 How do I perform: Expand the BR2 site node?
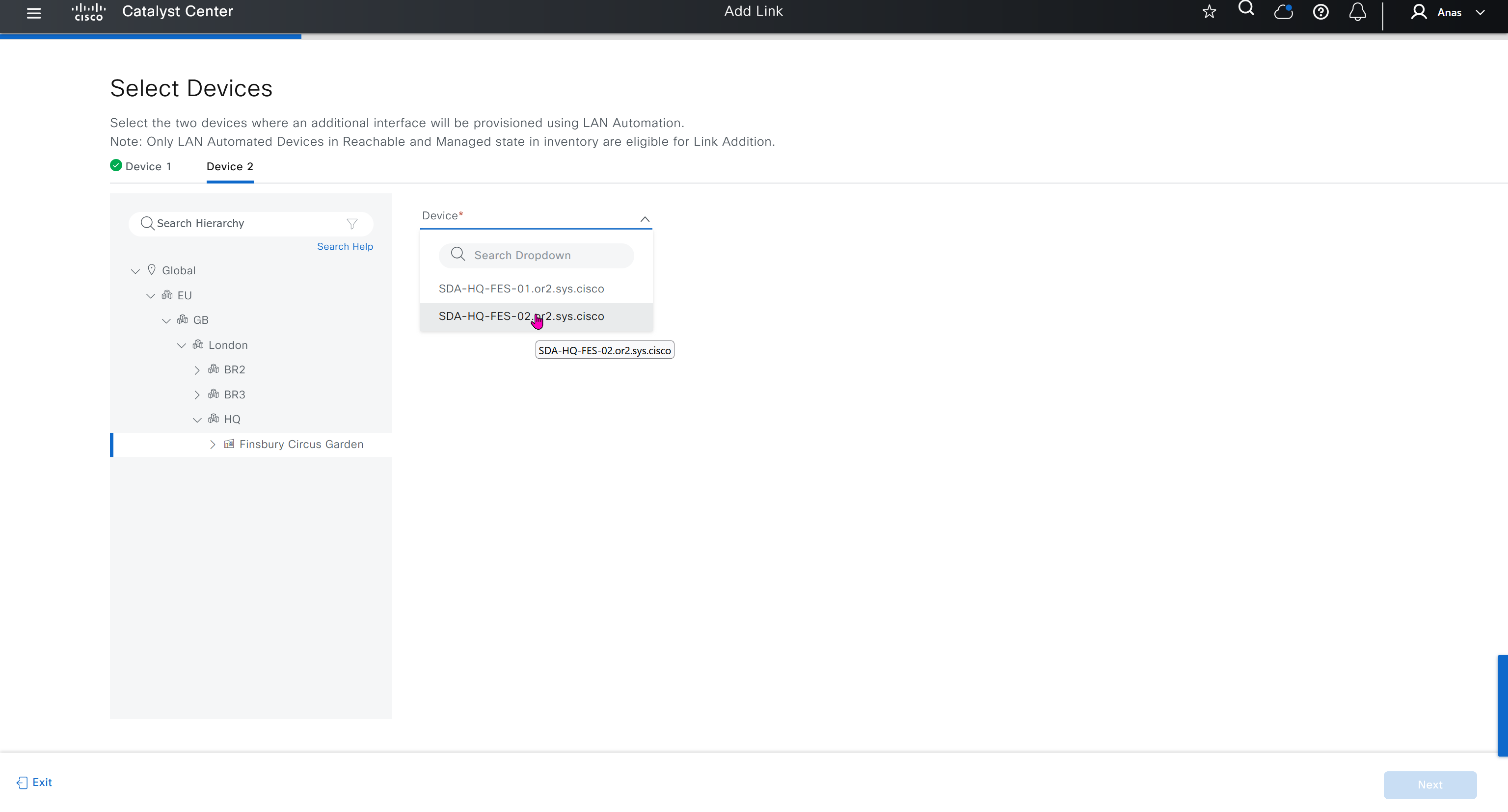point(197,370)
